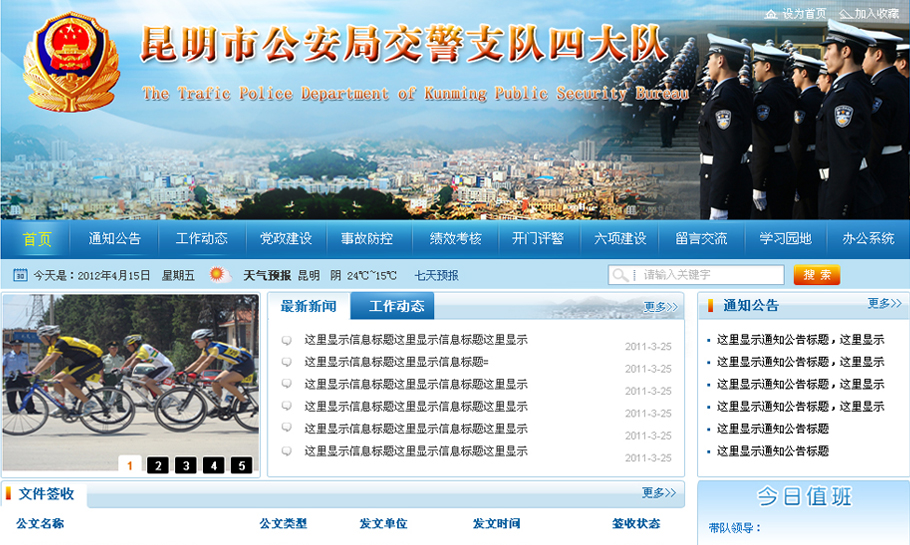Click the police emblem logo
910x545 pixels.
coord(71,61)
